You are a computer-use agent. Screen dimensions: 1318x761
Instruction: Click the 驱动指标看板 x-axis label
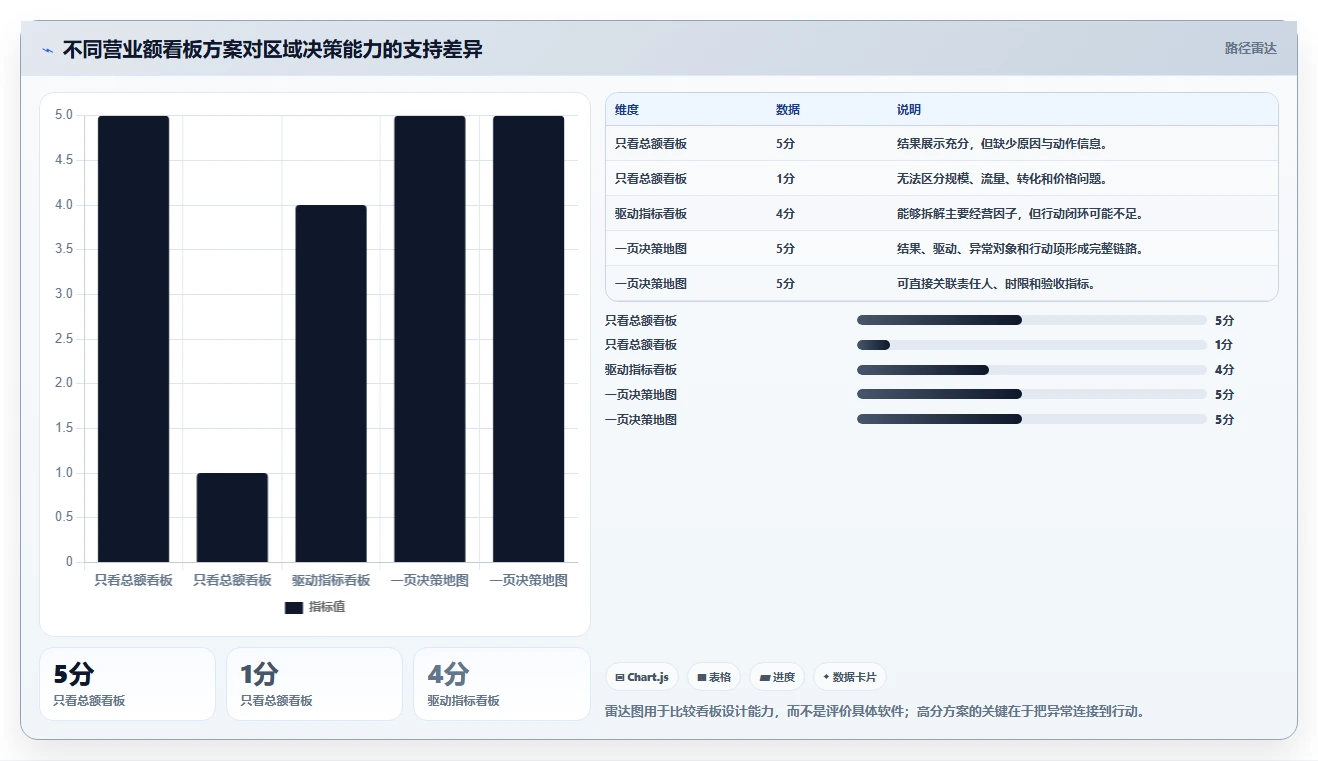331,581
